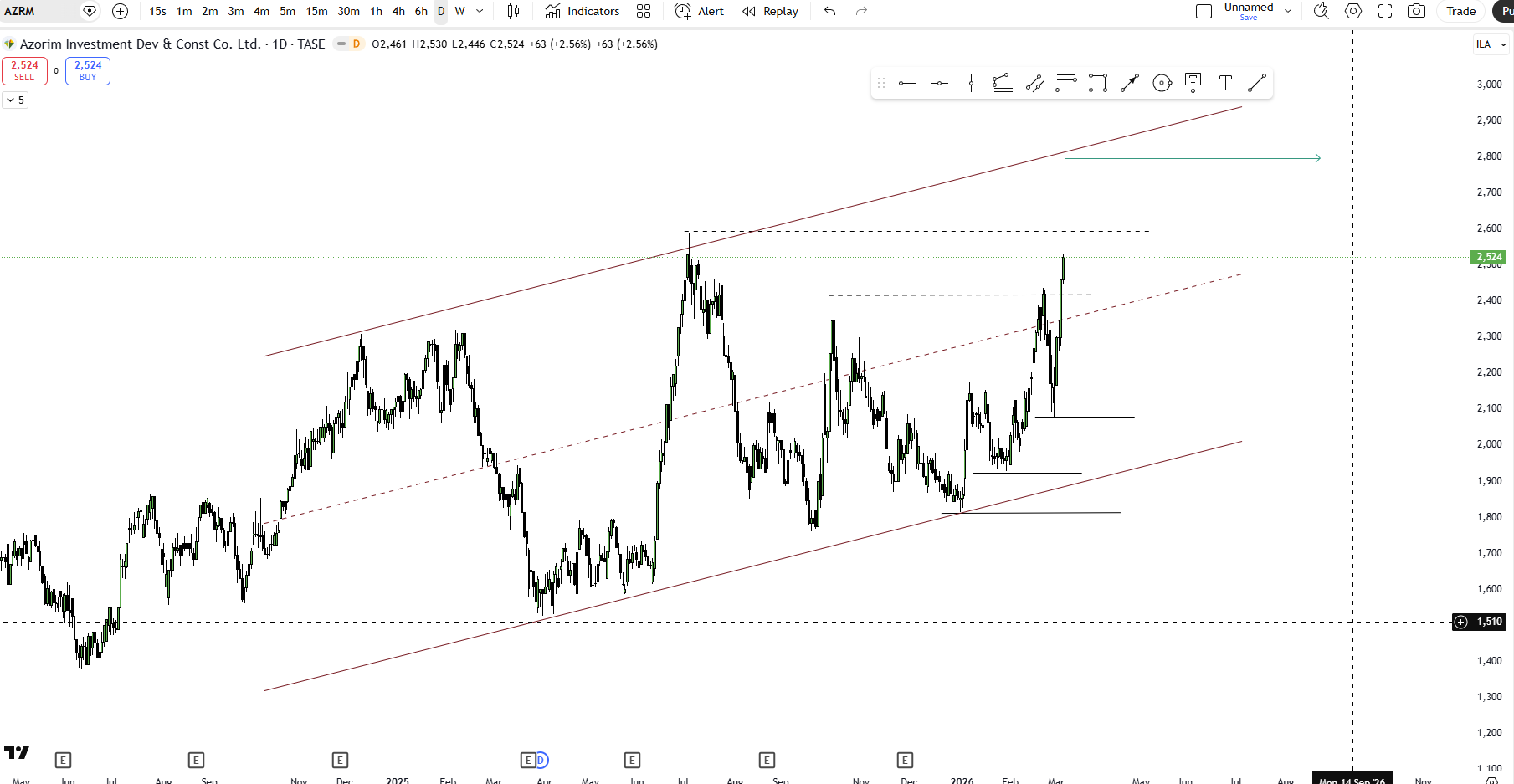1514x784 pixels.
Task: Pick the parallel channel drawing tool
Action: point(1034,83)
